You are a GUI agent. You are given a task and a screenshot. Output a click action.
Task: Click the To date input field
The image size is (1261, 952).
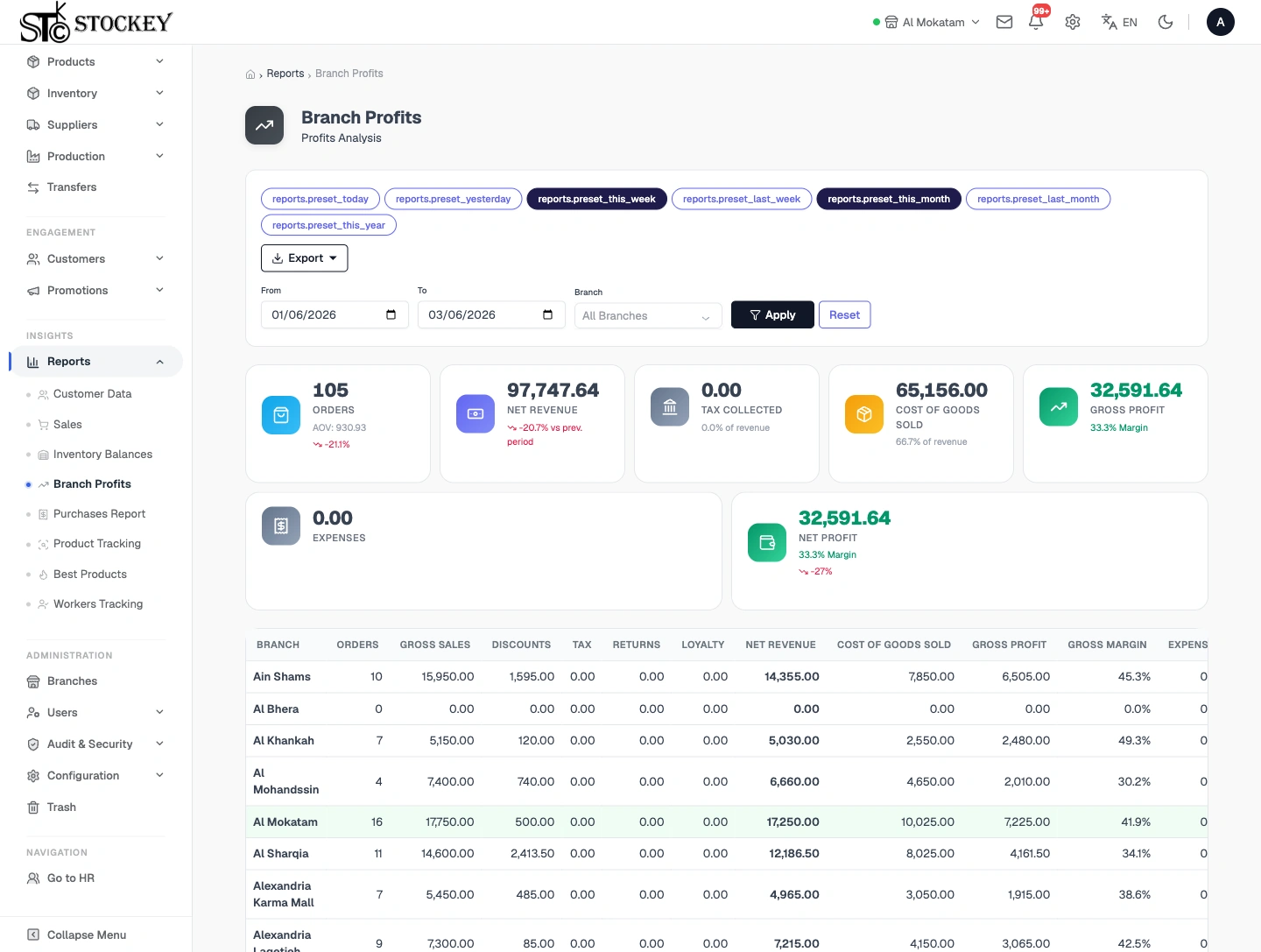[x=491, y=315]
